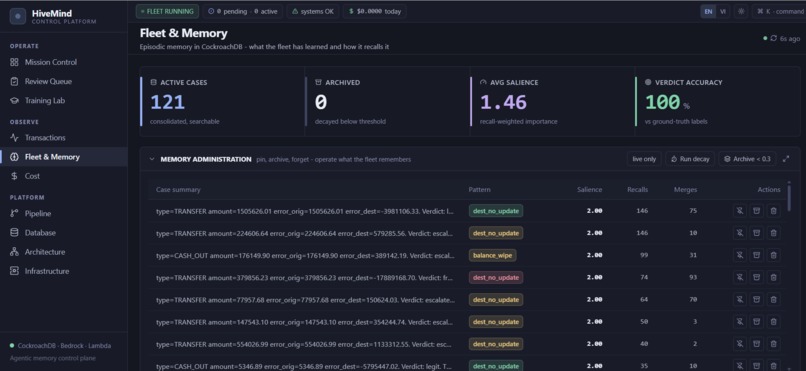Unpin the amount=554026.99 case
The image size is (806, 371).
coord(740,343)
